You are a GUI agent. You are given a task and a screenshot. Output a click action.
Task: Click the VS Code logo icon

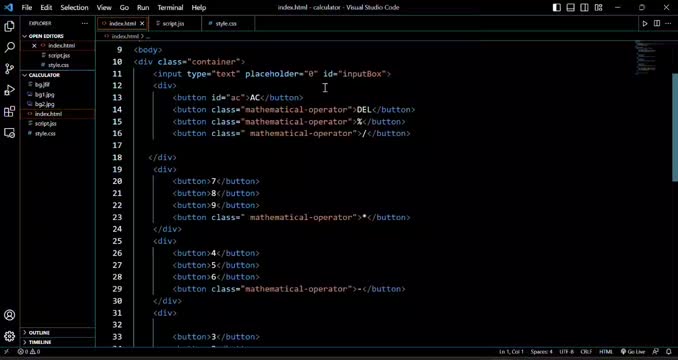[9, 7]
